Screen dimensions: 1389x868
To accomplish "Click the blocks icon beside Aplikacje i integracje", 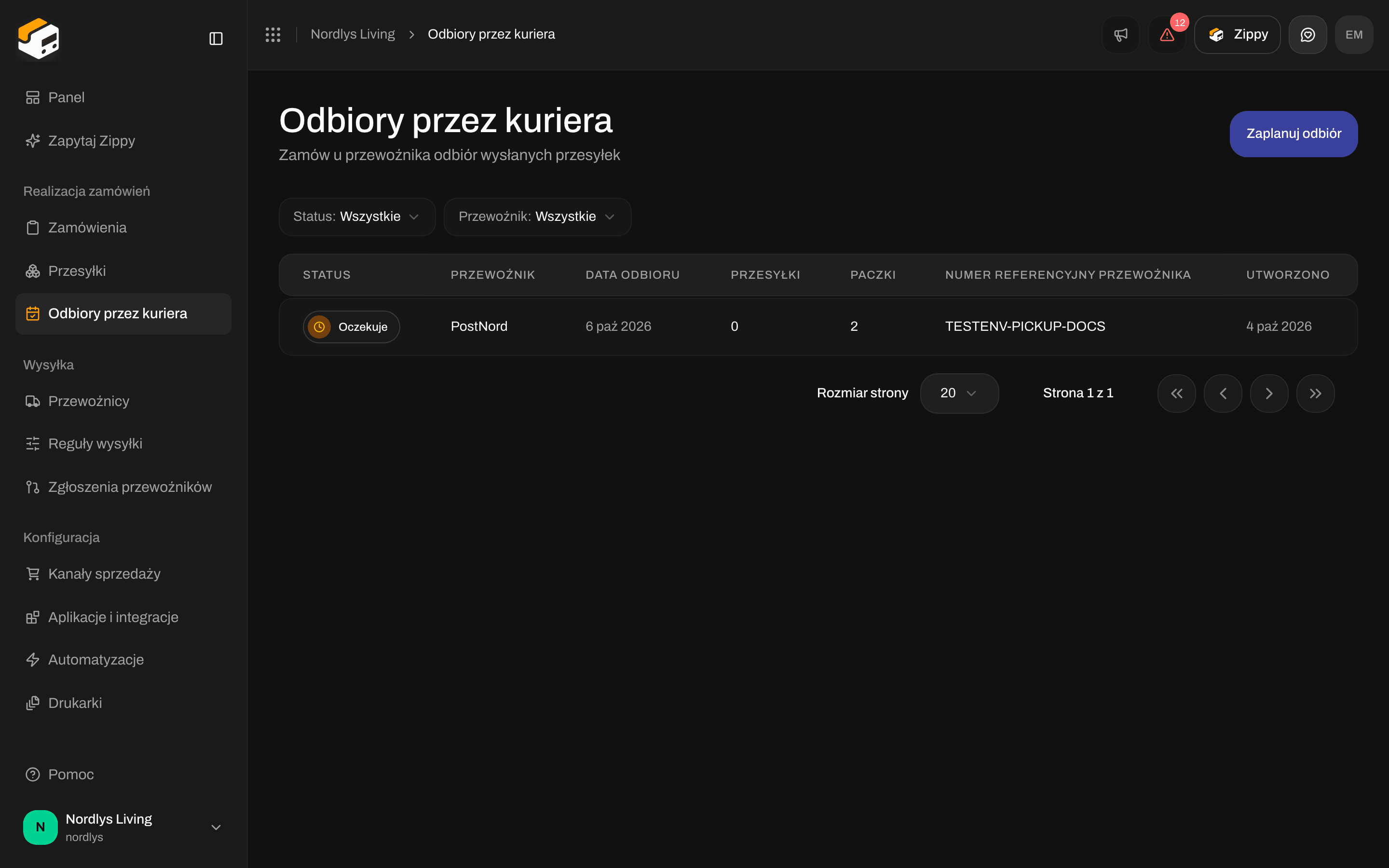I will tap(33, 617).
